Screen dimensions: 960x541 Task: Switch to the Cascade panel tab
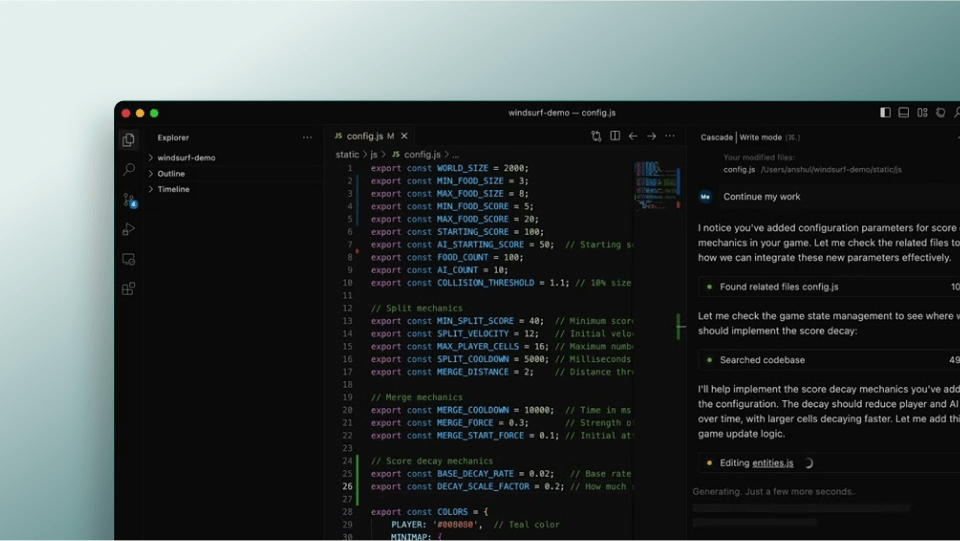pyautogui.click(x=716, y=137)
